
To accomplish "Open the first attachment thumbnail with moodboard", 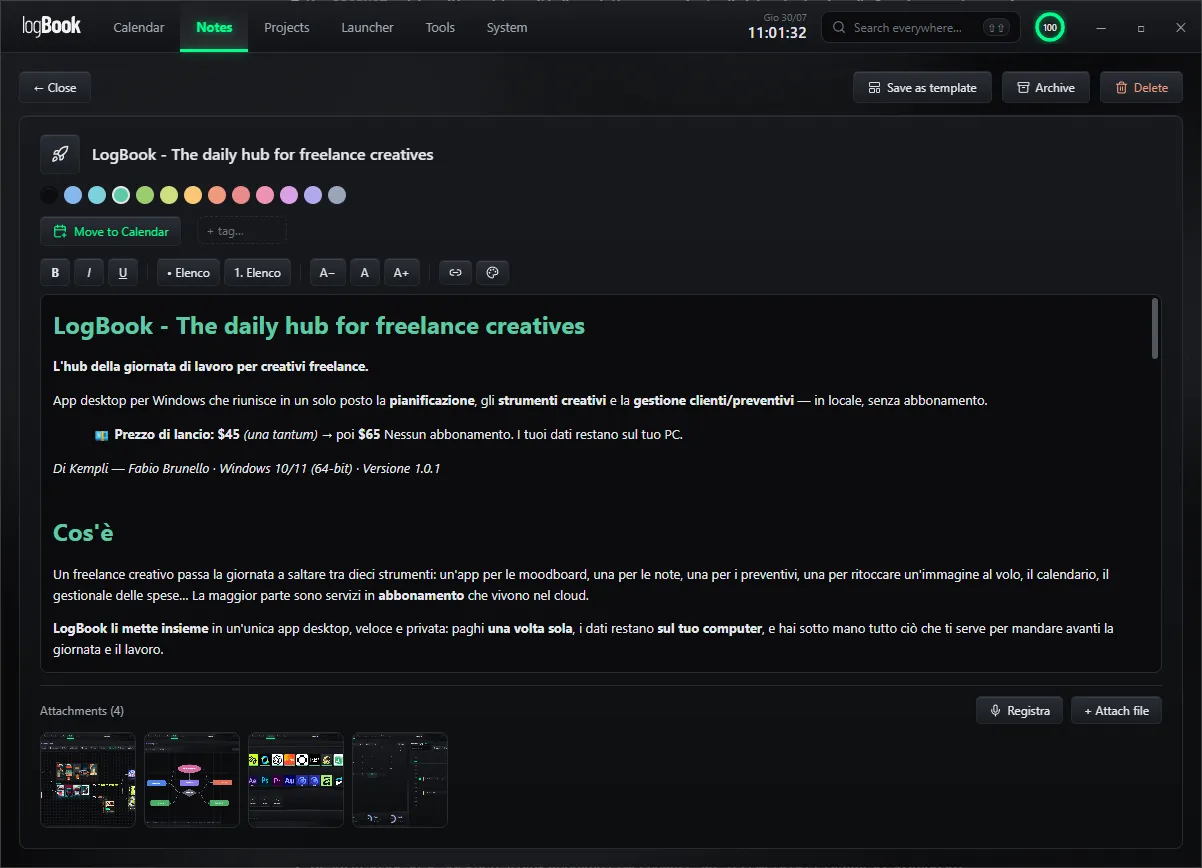I will coord(88,780).
